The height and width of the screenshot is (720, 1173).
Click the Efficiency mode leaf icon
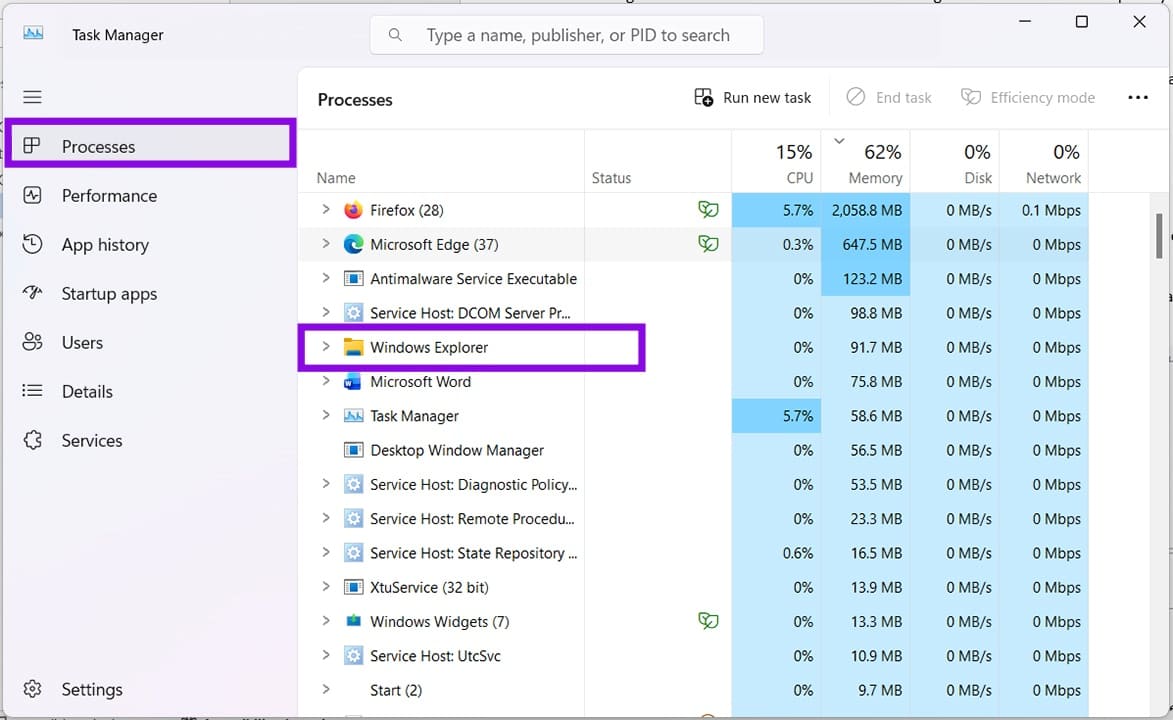pos(970,97)
